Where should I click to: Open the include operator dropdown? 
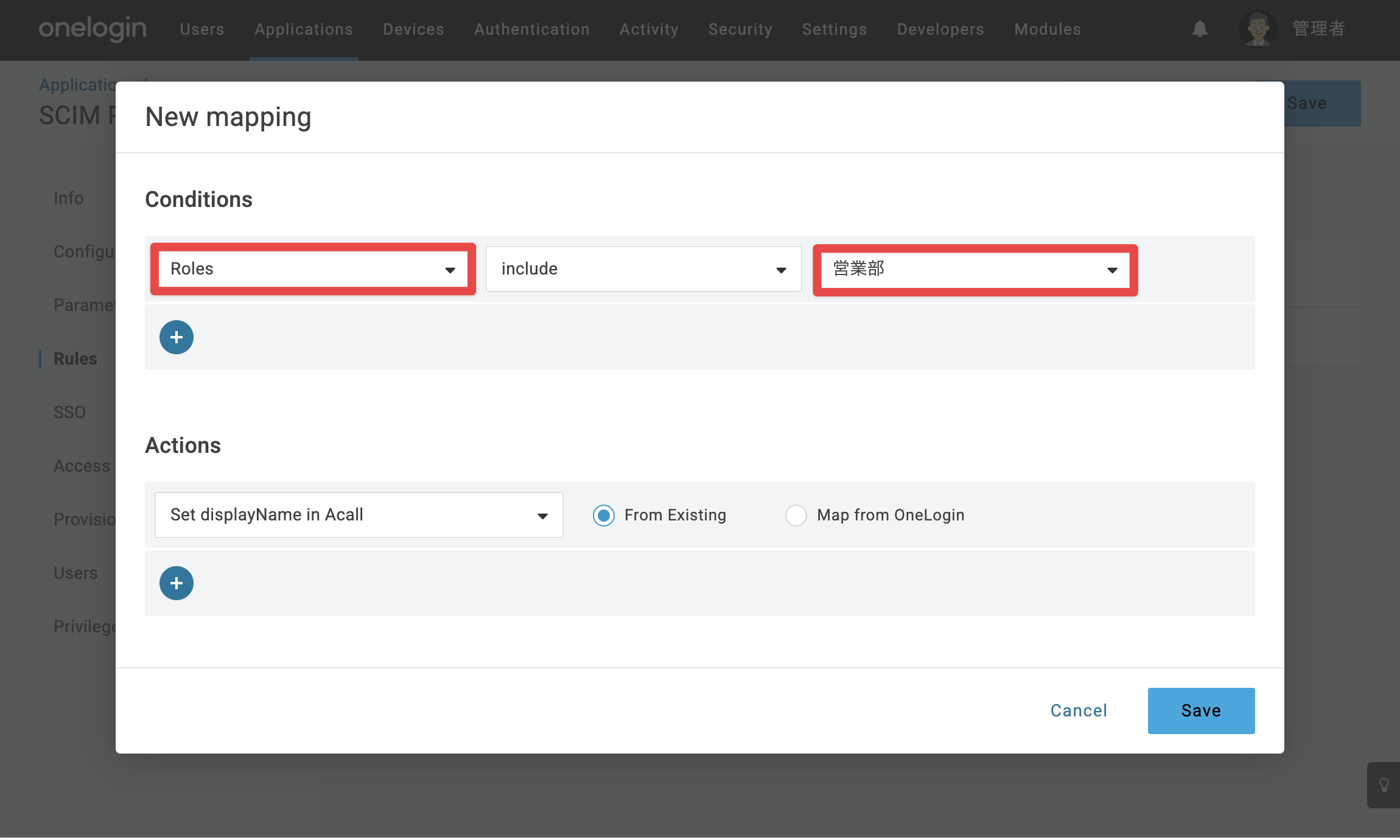[x=644, y=269]
